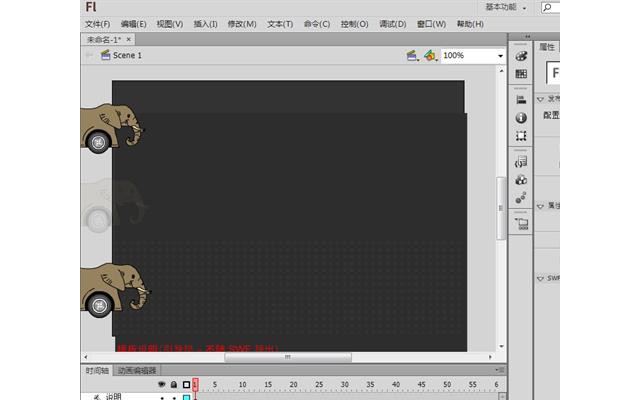Open the timeline panel options menu
This screenshot has width=640, height=400.
tap(500, 370)
